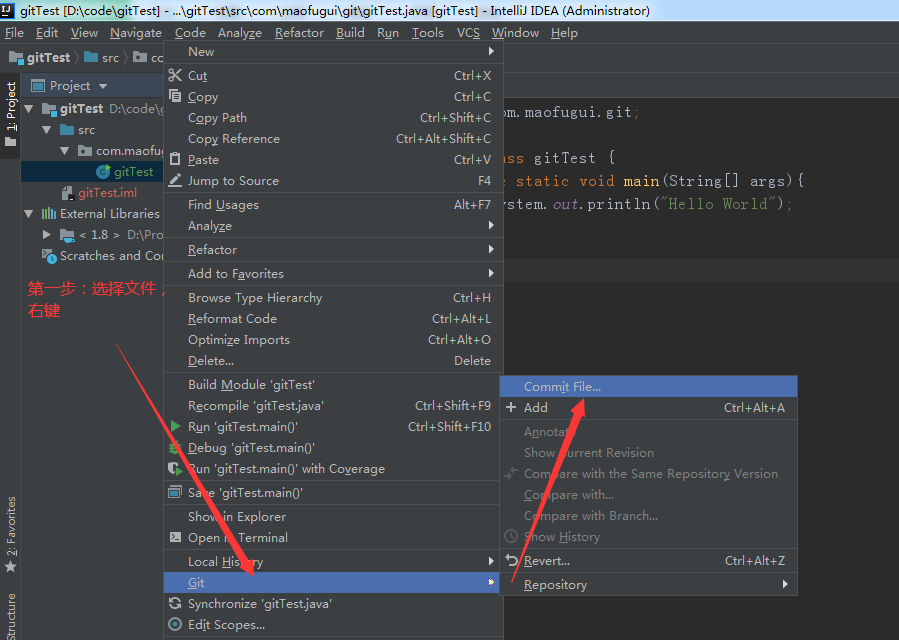Click the IntelliJ IDEA logo in title bar
Image resolution: width=899 pixels, height=640 pixels.
(x=7, y=10)
